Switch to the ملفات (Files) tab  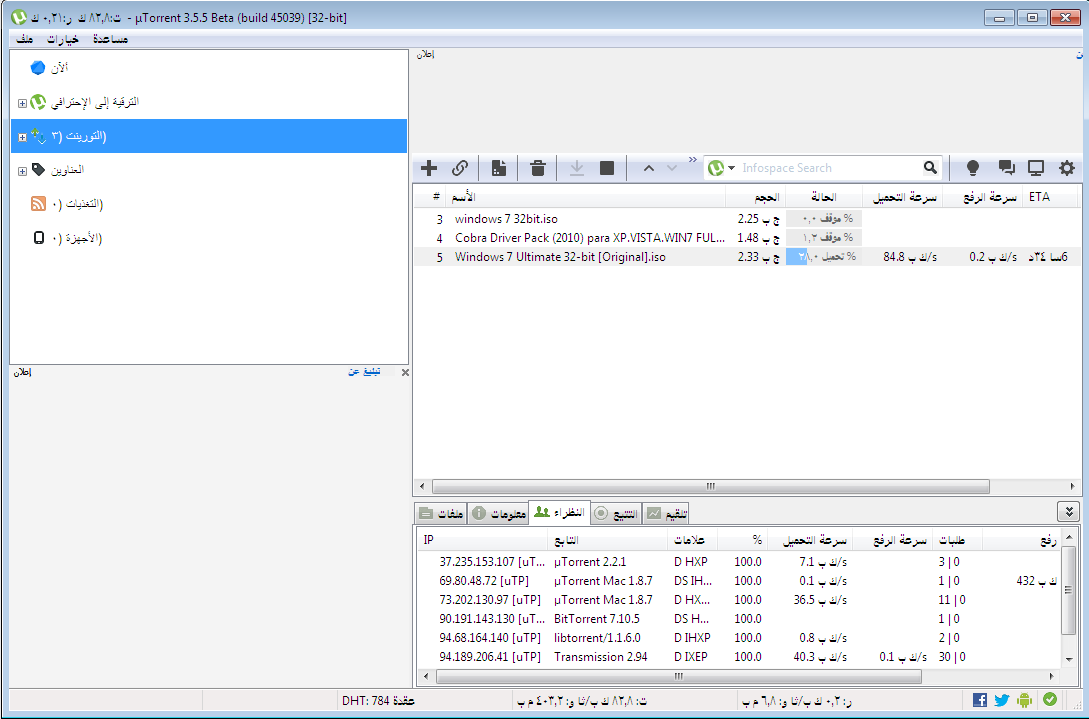(440, 513)
